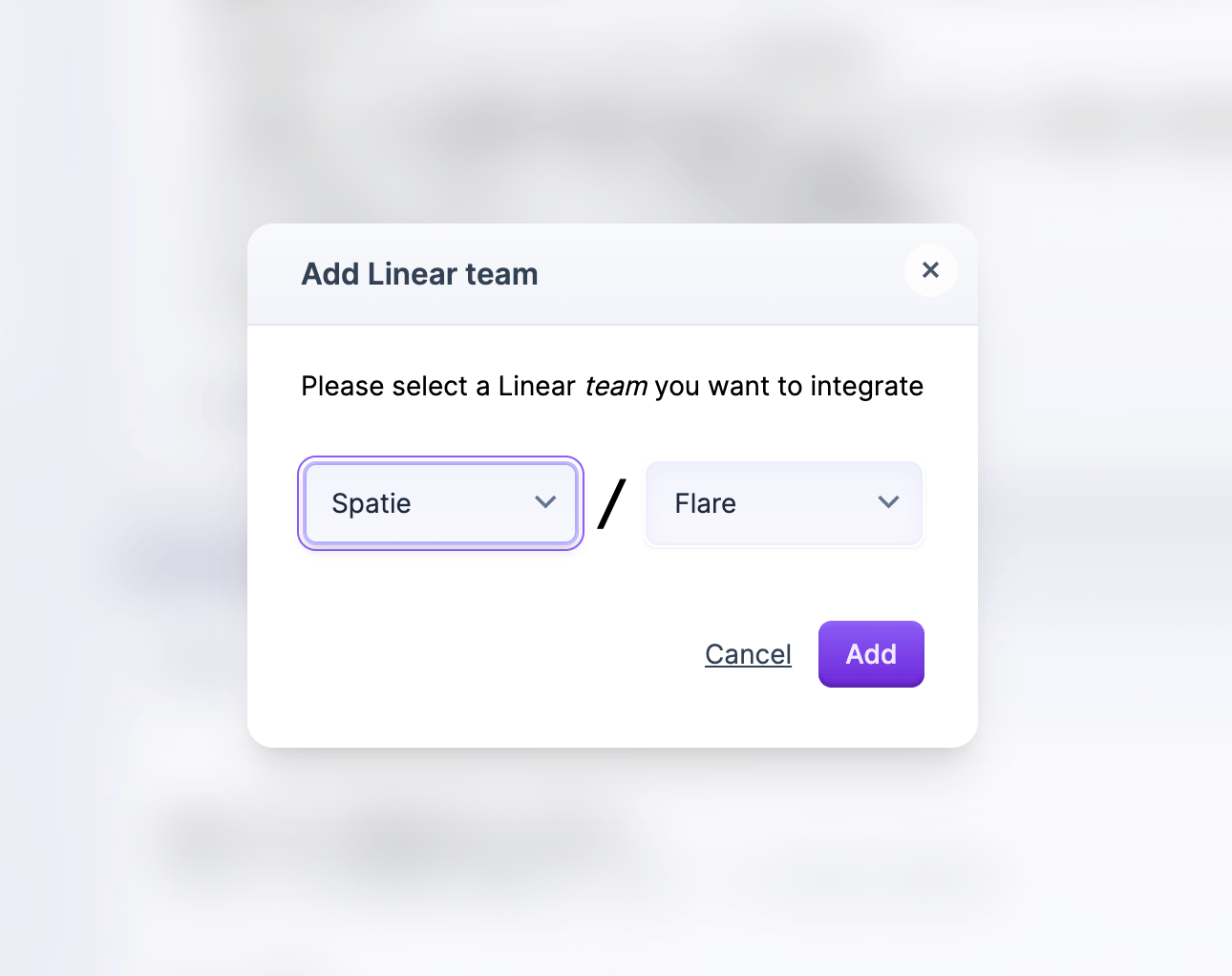Click the purple Add action button

tap(870, 653)
